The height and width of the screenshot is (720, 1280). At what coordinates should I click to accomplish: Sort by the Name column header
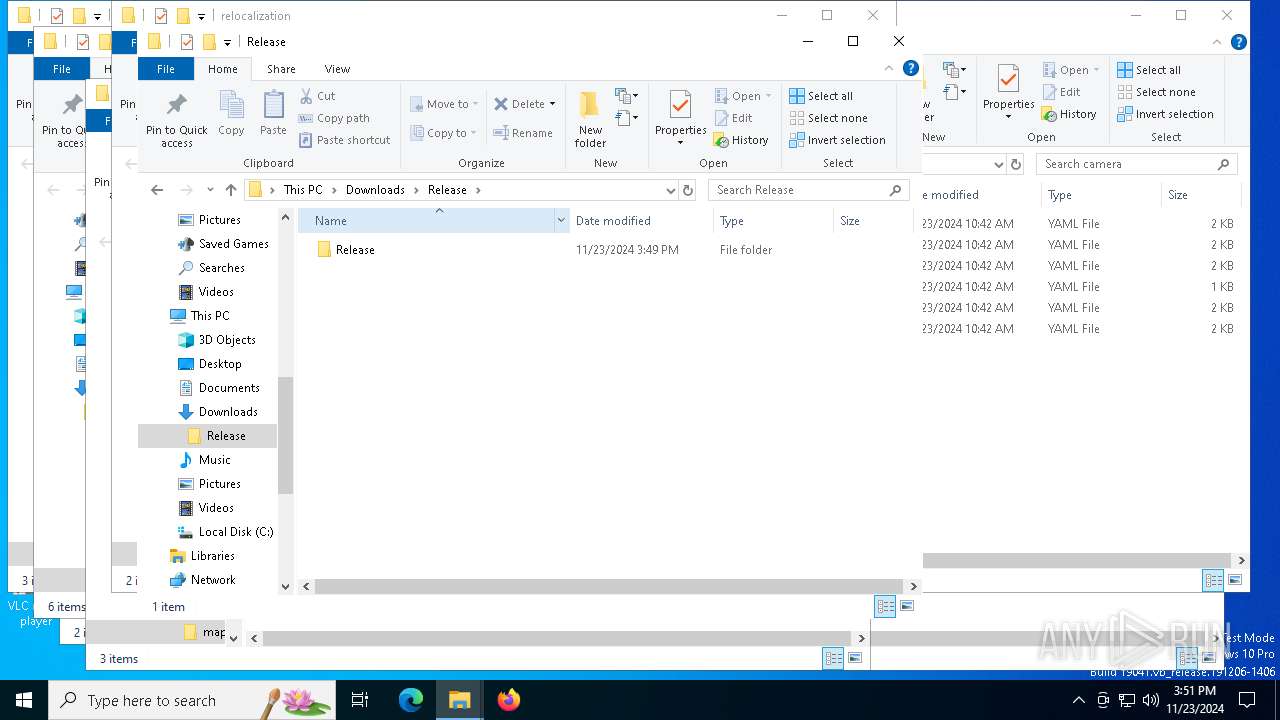point(425,221)
